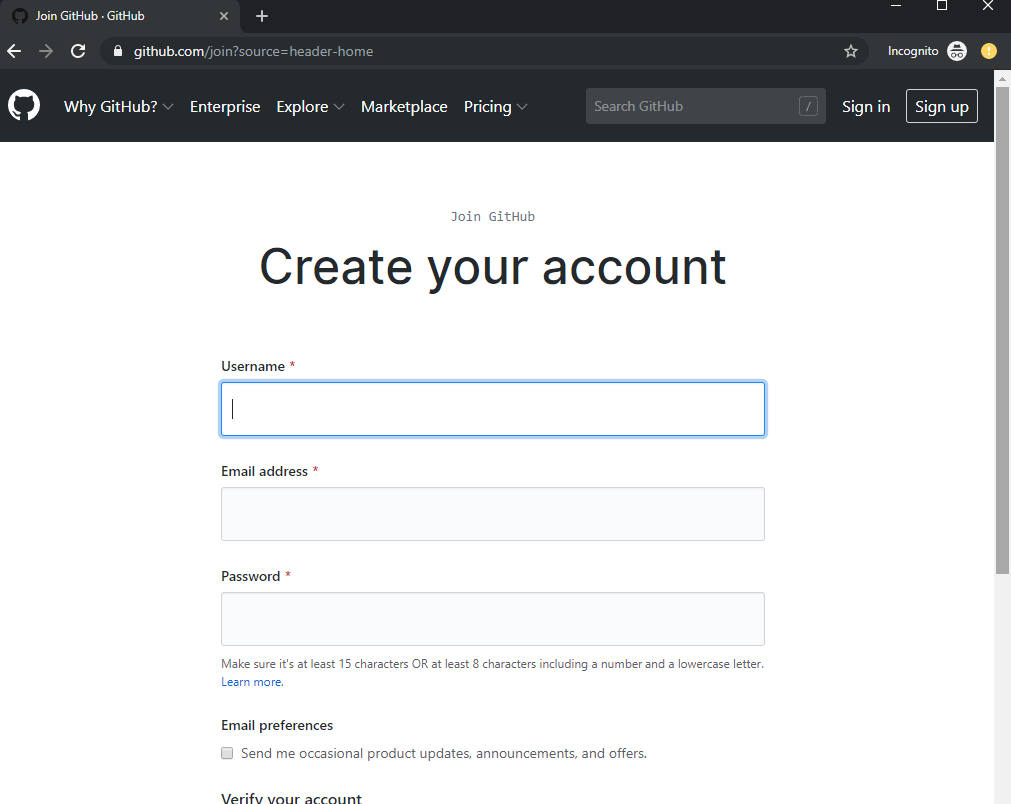
Task: Click into the Username field
Action: [493, 409]
